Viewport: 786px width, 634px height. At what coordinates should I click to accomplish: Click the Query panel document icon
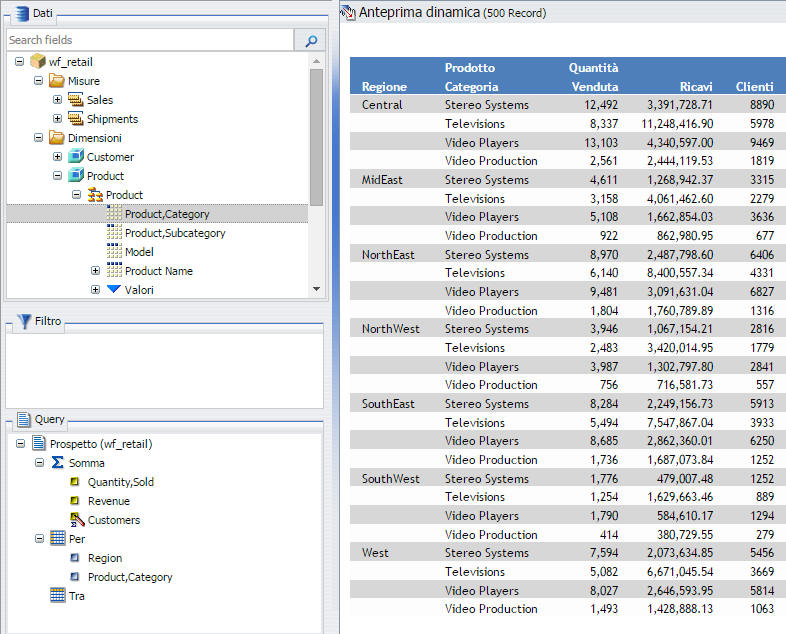point(23,419)
